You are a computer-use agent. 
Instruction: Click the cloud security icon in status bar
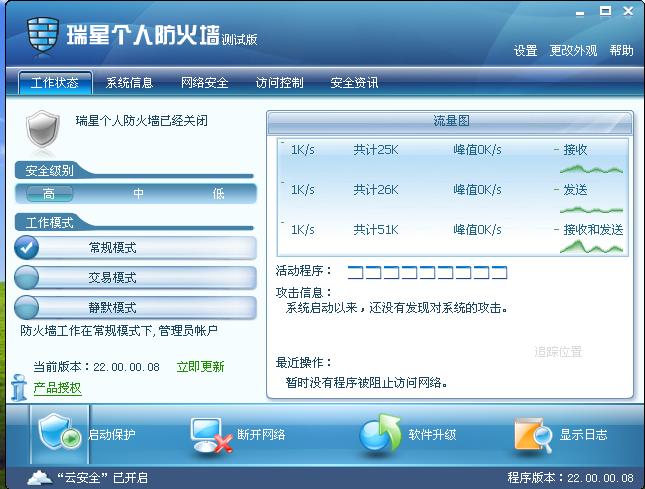[x=39, y=477]
